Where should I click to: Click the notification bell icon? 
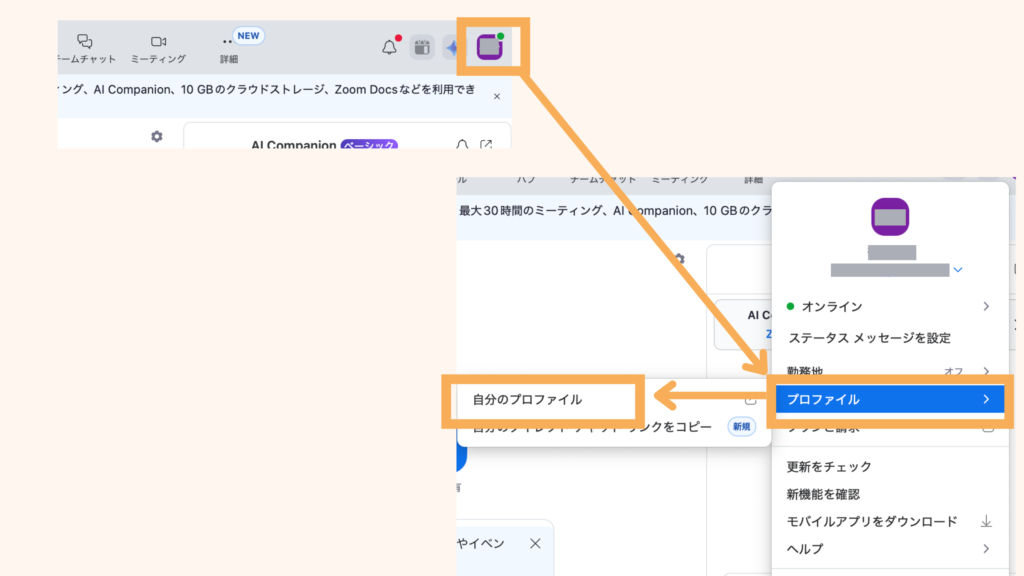coord(391,46)
